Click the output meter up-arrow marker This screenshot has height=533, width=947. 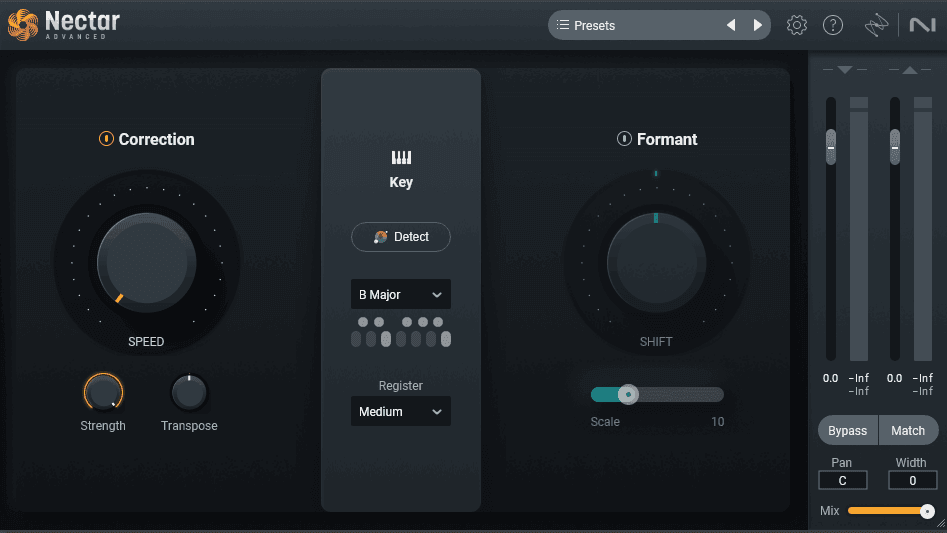910,70
